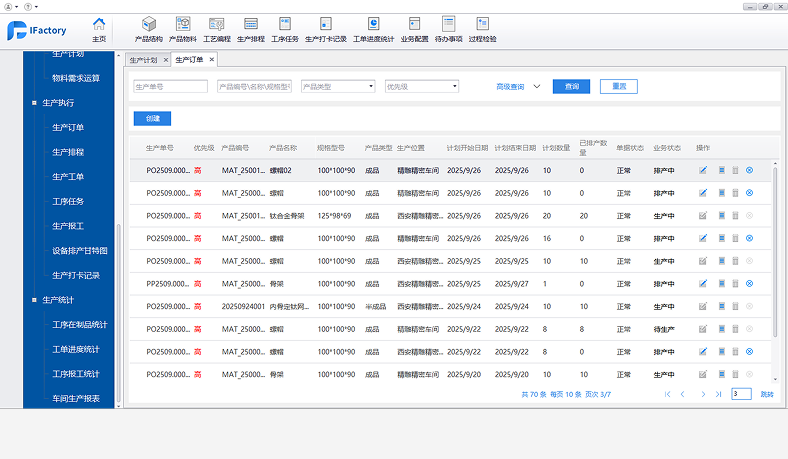The image size is (788, 459).
Task: Delete the 螺帽02 order row
Action: [735, 170]
